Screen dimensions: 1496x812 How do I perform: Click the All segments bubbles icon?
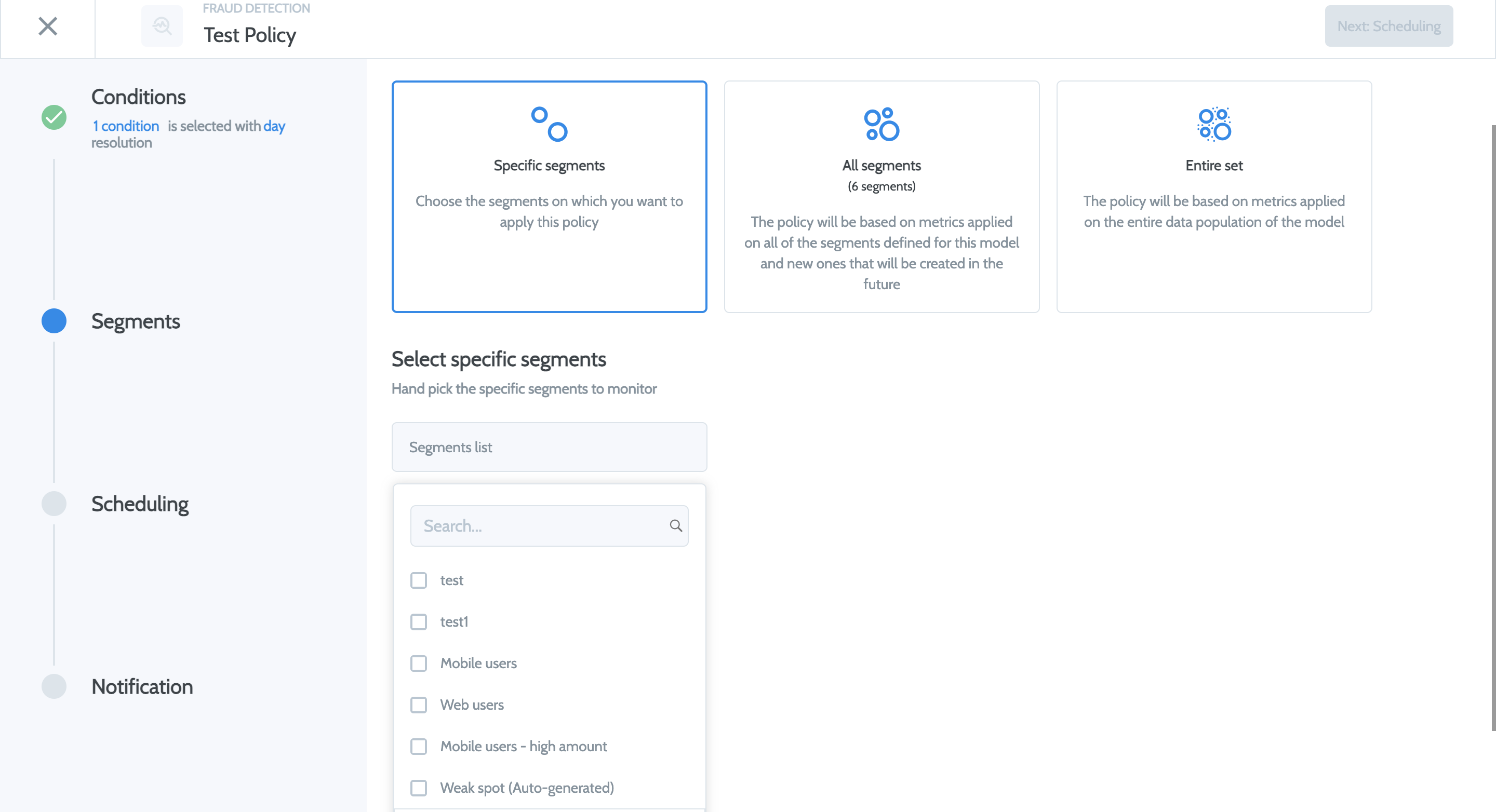coord(881,124)
